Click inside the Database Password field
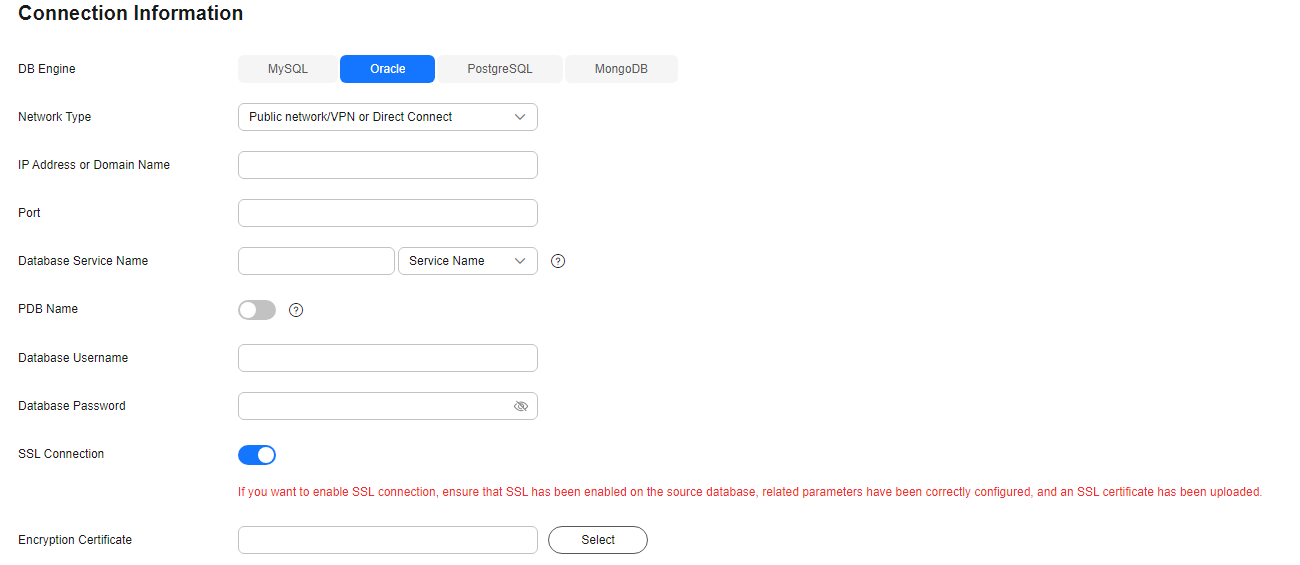This screenshot has height=565, width=1300. 375,406
